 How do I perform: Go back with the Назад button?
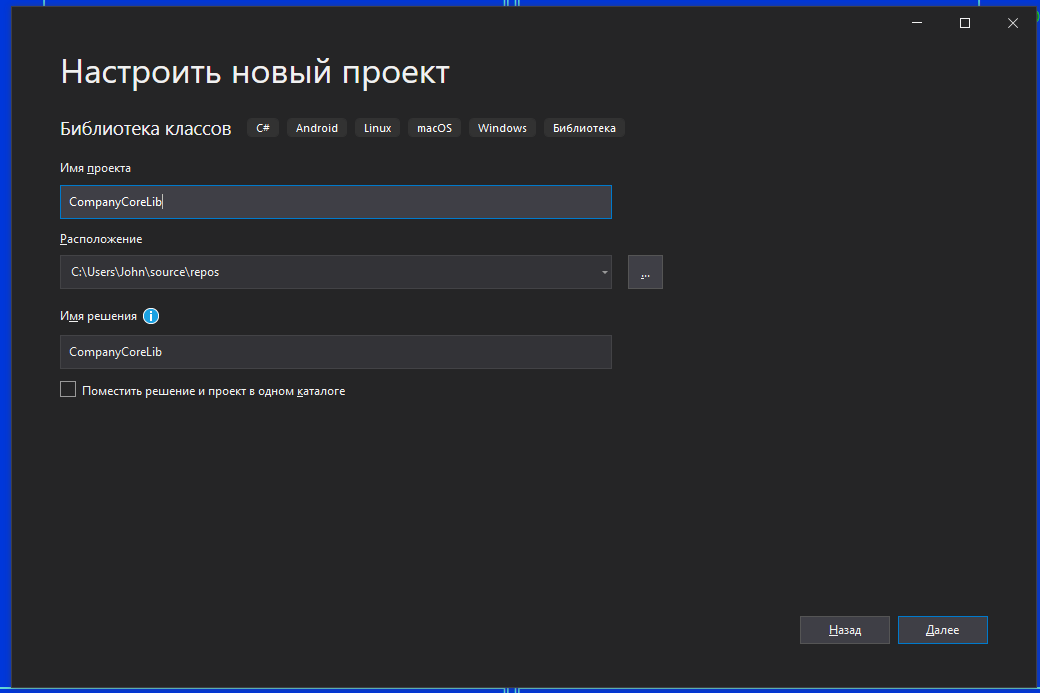(x=844, y=630)
